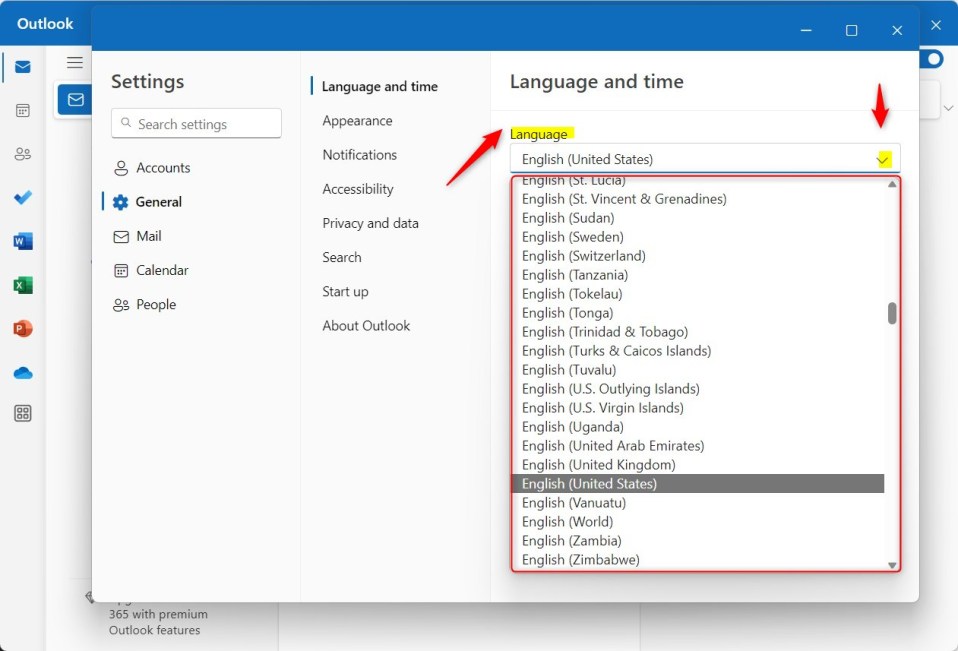Open the People settings category
958x651 pixels.
point(145,305)
